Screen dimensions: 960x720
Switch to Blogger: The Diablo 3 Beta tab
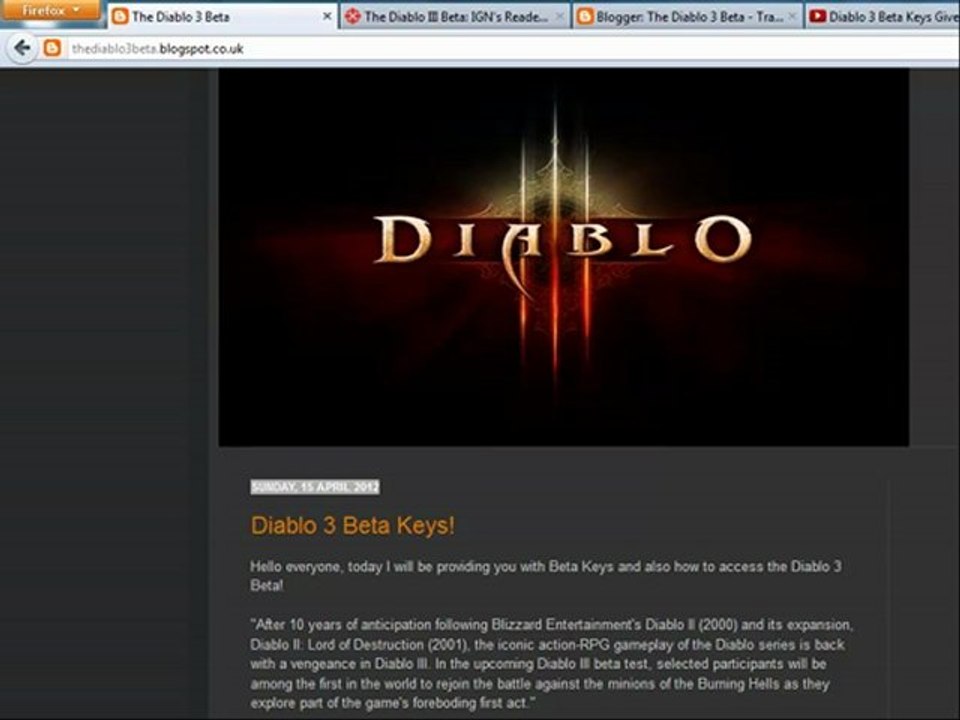[688, 17]
